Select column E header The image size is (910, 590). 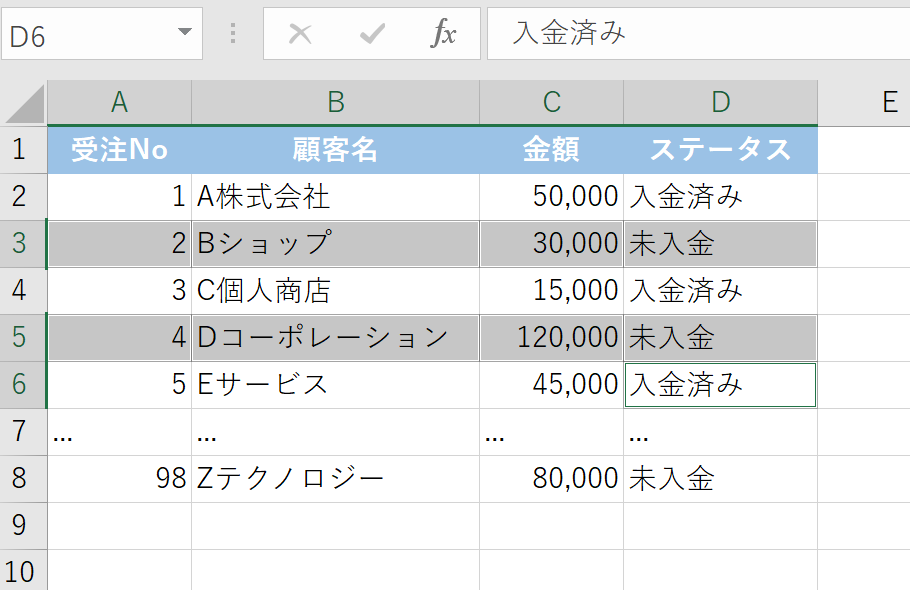[888, 102]
